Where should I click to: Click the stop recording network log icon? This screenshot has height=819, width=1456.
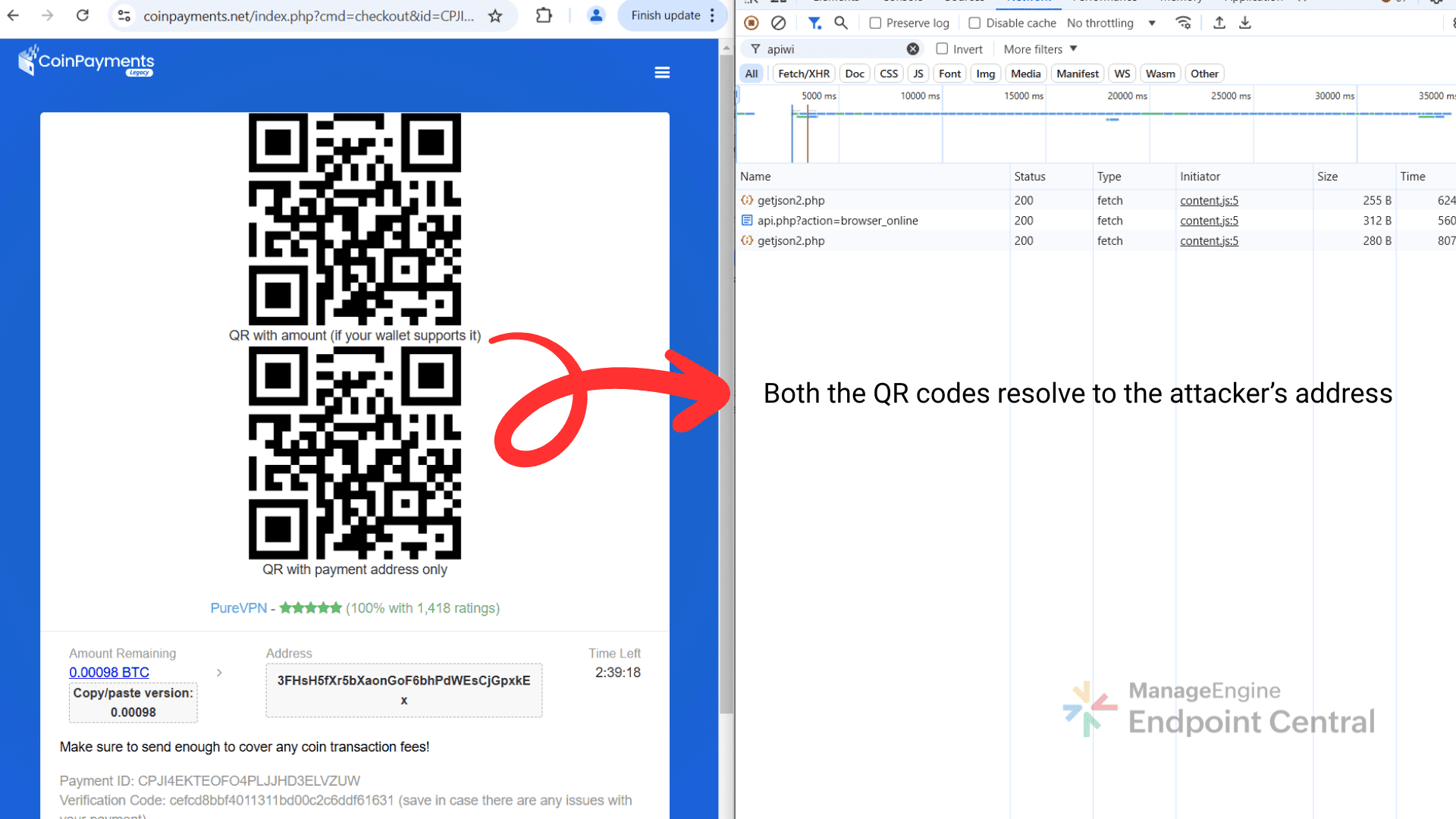(752, 23)
